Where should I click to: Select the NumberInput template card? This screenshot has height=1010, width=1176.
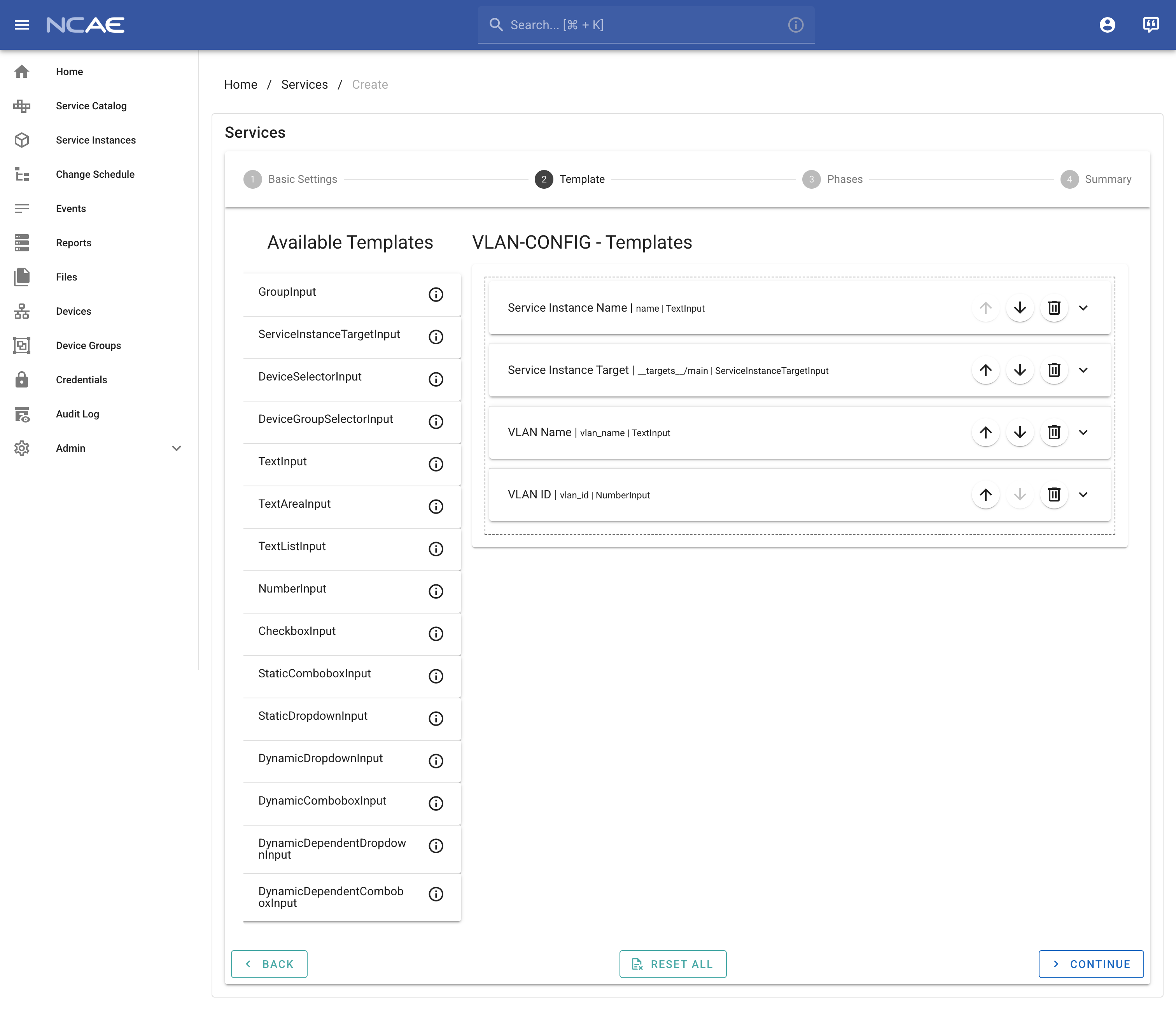(x=352, y=592)
